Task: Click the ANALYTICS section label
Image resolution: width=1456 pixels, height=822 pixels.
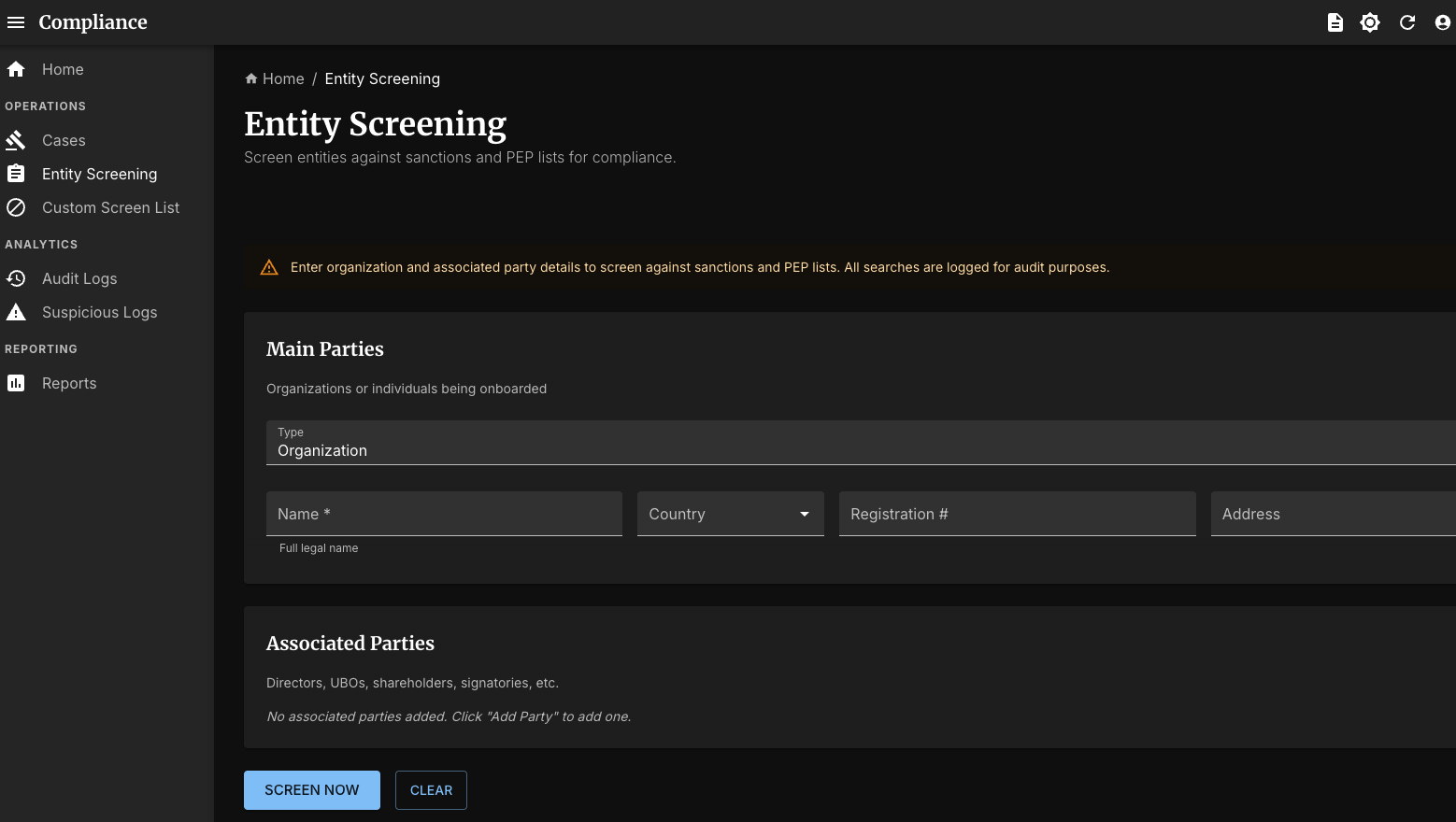Action: 41,245
